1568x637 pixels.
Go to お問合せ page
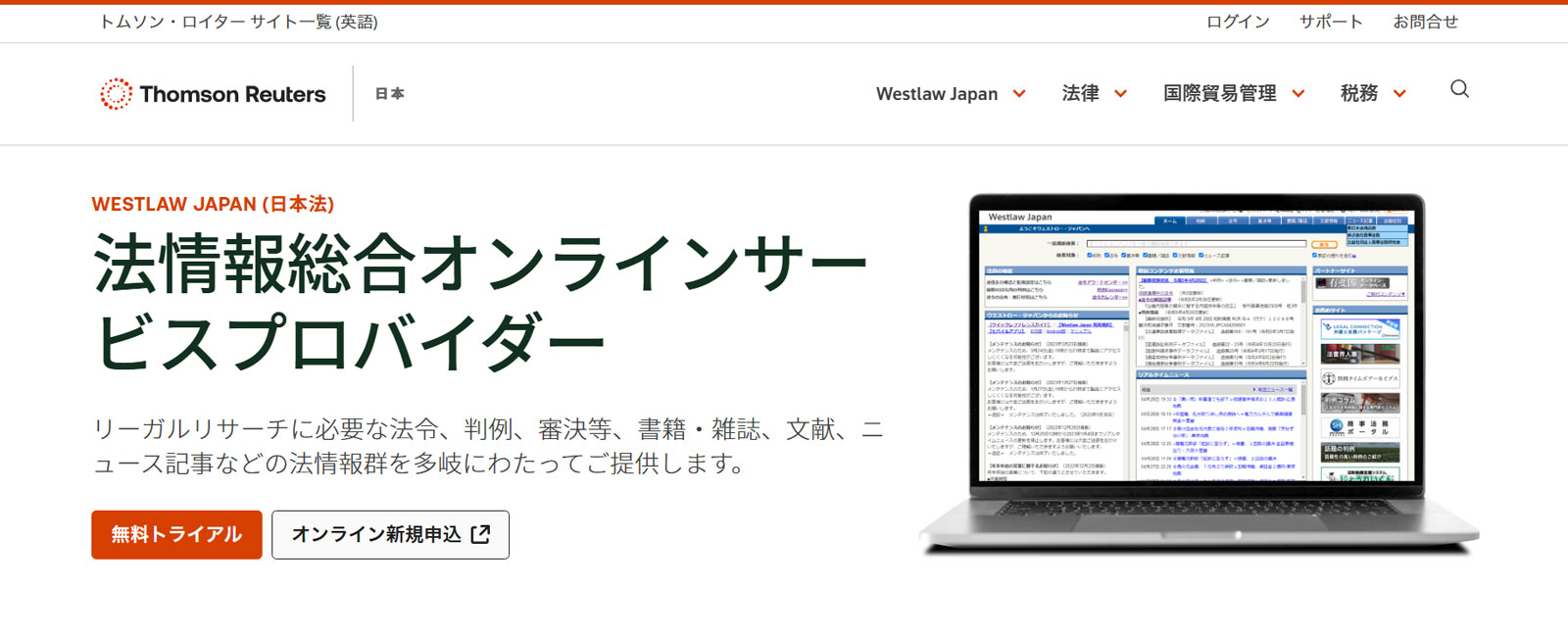pos(1426,22)
